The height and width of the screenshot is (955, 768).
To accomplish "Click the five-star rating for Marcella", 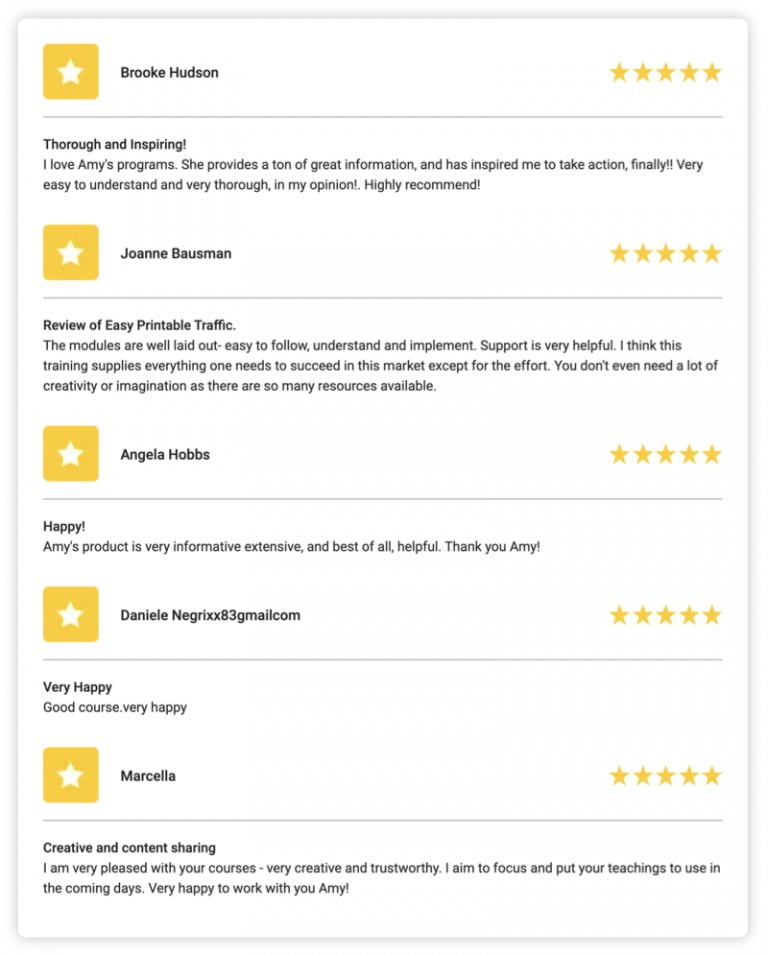I will (x=666, y=776).
